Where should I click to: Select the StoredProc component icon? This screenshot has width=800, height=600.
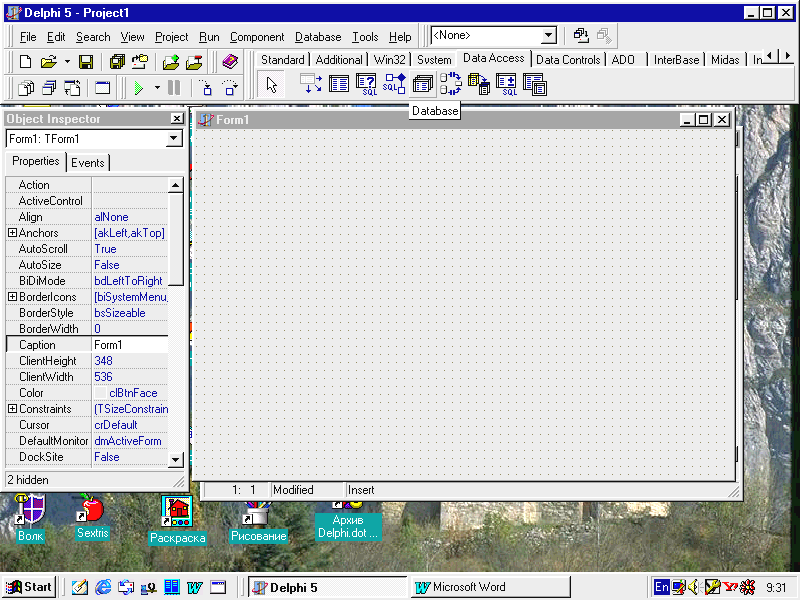click(x=394, y=84)
